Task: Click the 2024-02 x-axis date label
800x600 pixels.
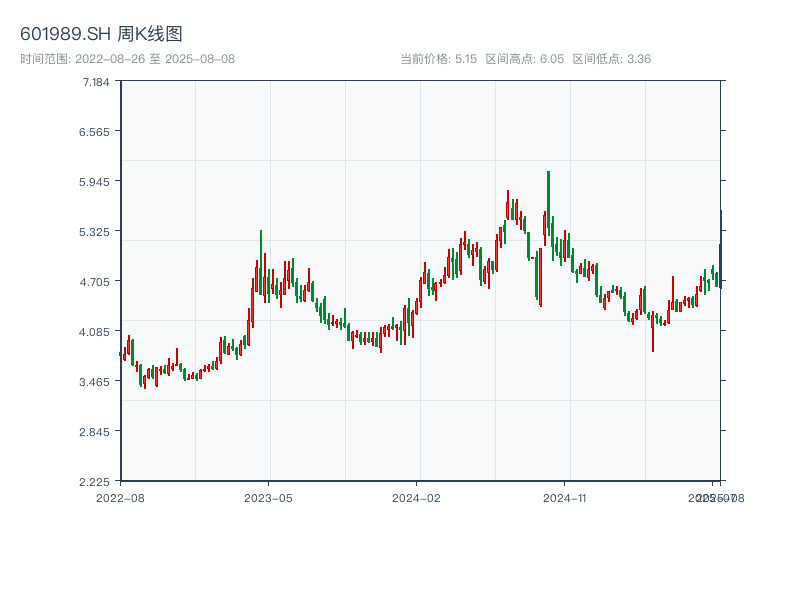Action: click(416, 497)
